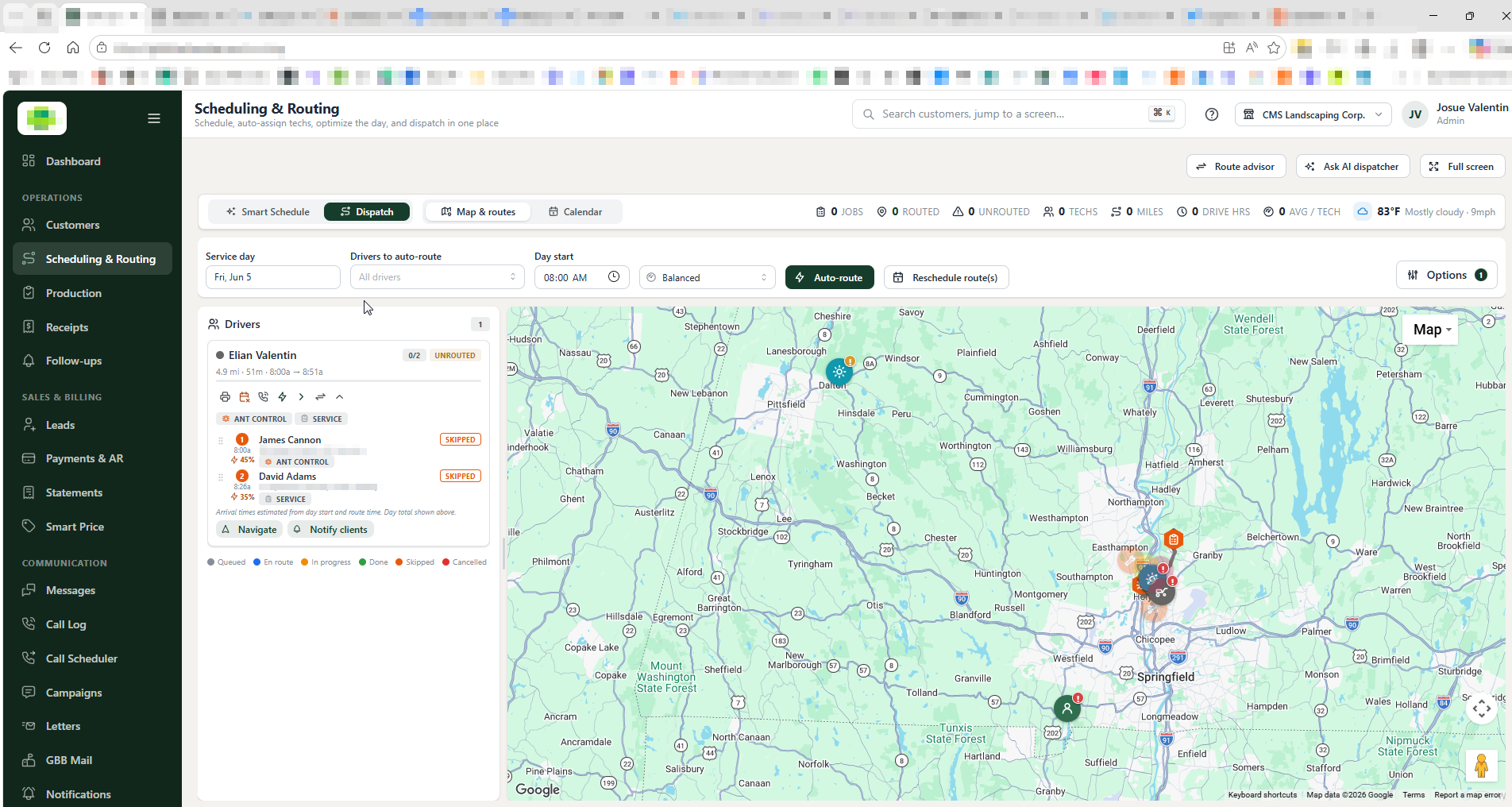Select James Cannon stop name
This screenshot has height=807, width=1512.
[x=290, y=440]
